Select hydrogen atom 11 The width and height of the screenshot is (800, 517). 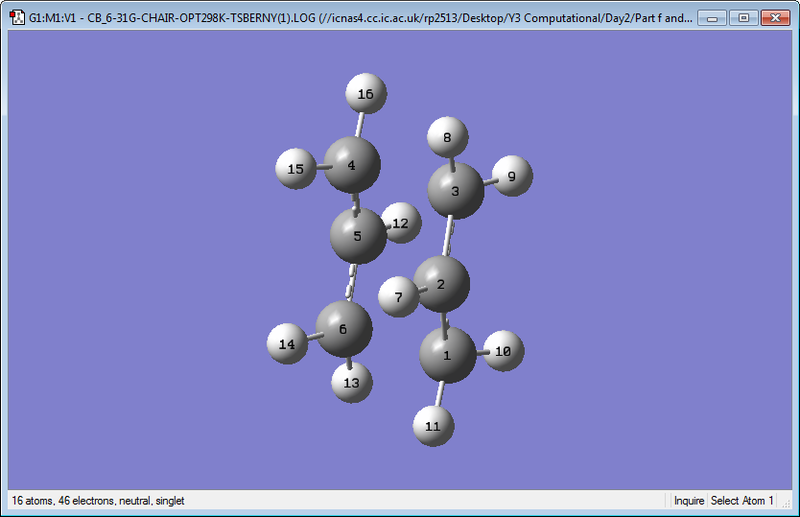tap(433, 426)
